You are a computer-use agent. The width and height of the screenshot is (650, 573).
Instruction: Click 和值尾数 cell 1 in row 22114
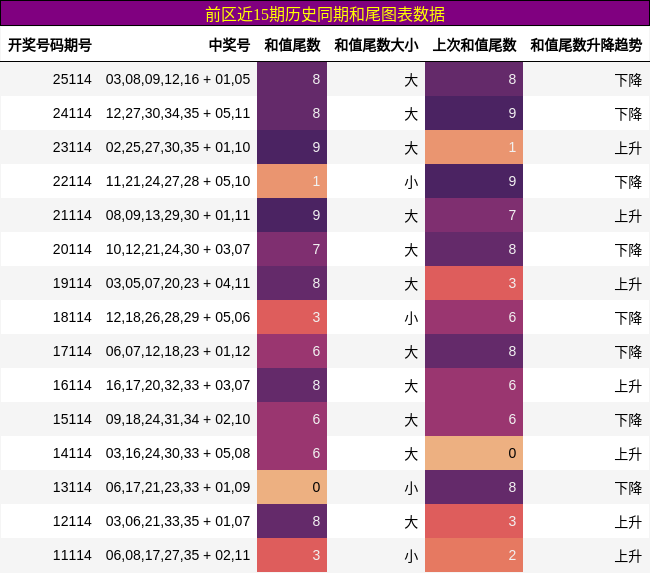coord(292,181)
